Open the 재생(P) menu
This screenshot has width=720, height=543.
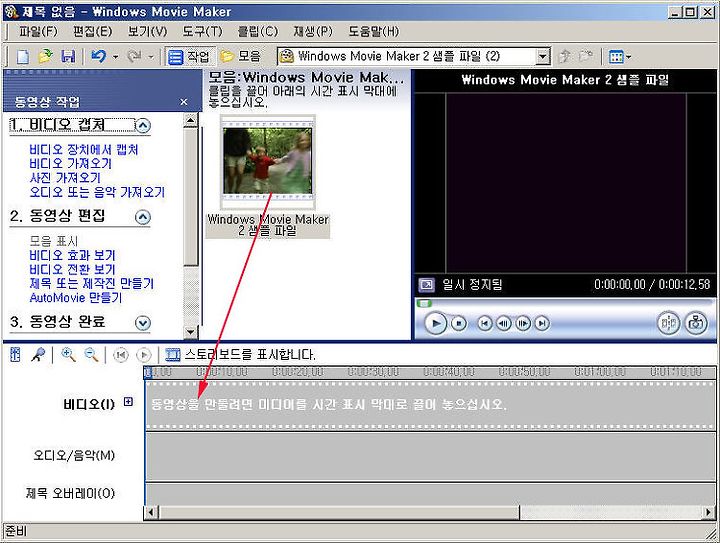[x=313, y=31]
